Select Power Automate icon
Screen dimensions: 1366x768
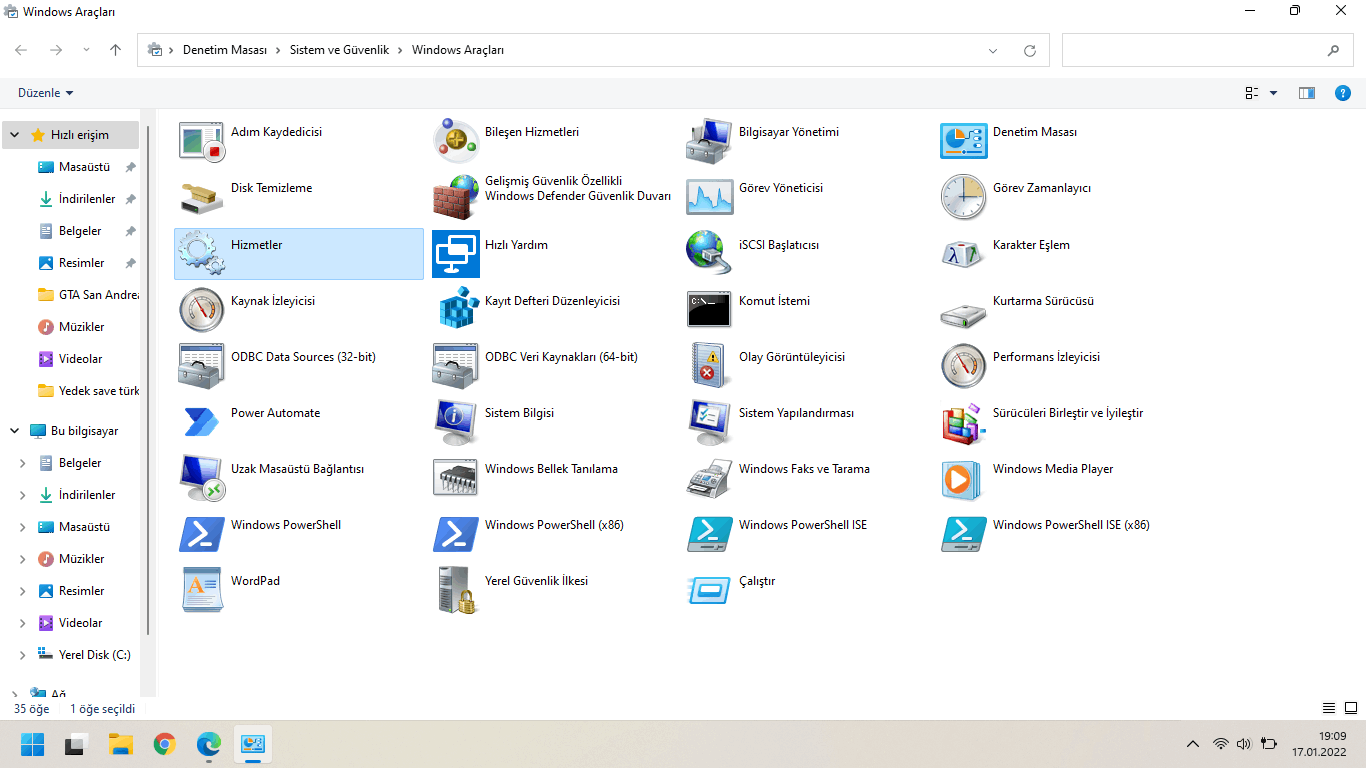tap(202, 421)
